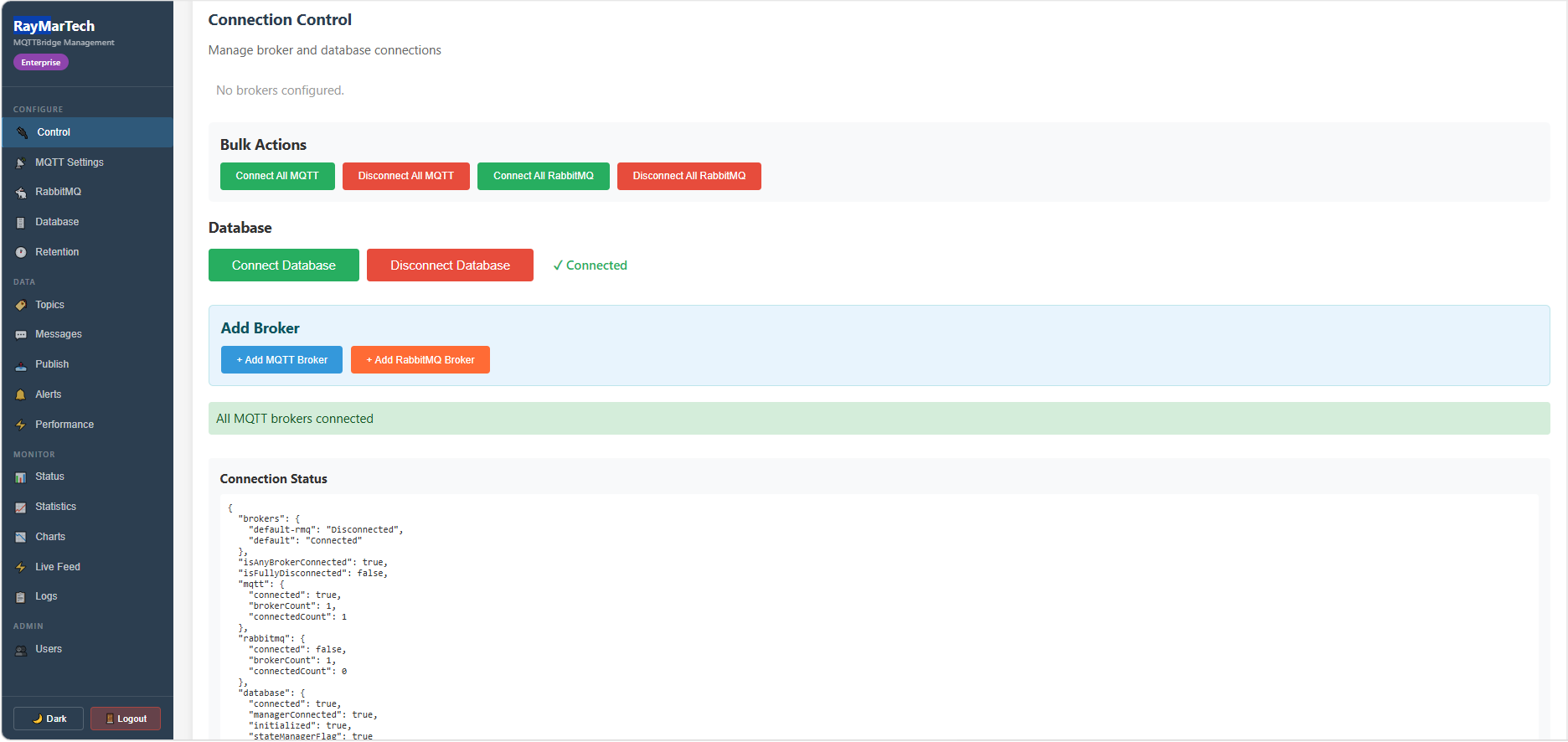Image resolution: width=1568 pixels, height=742 pixels.
Task: Navigate to Retention settings
Action: (x=87, y=252)
